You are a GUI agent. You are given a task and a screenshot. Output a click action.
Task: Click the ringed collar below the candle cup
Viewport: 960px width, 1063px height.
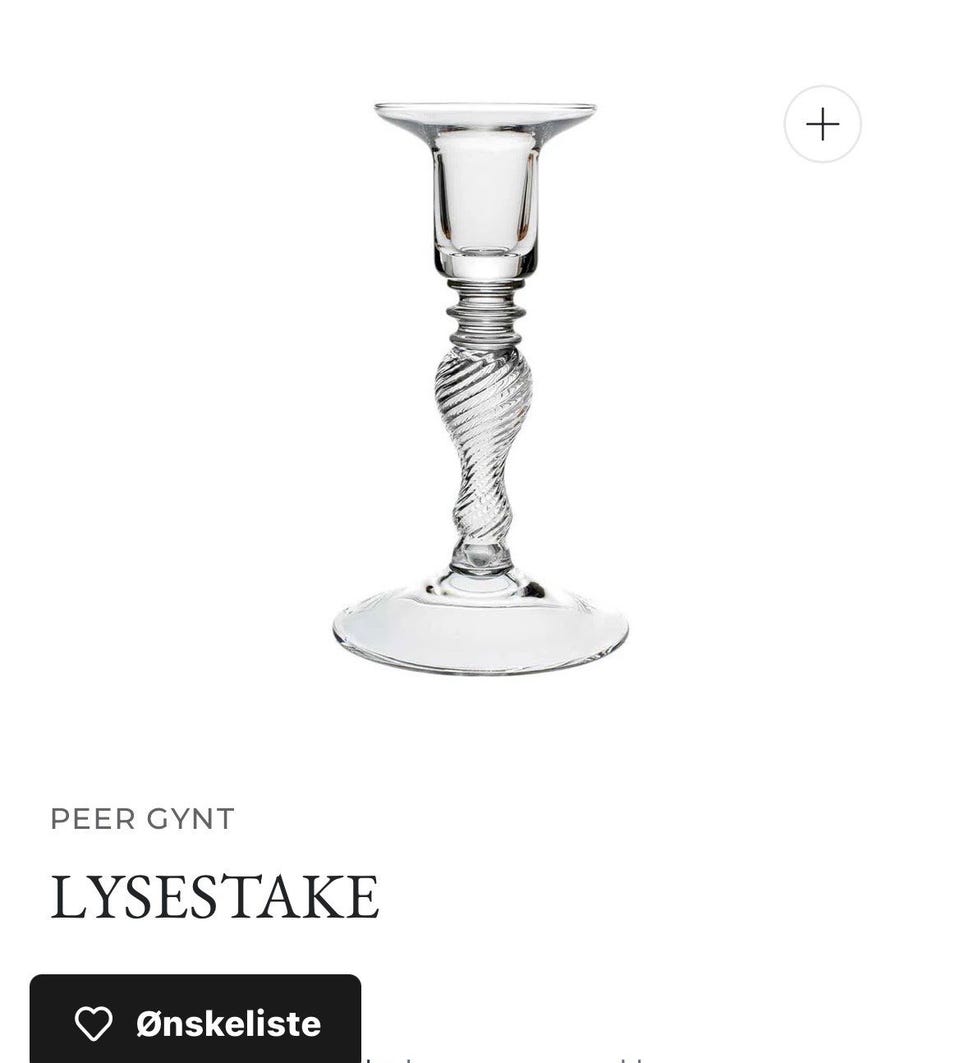pyautogui.click(x=485, y=313)
